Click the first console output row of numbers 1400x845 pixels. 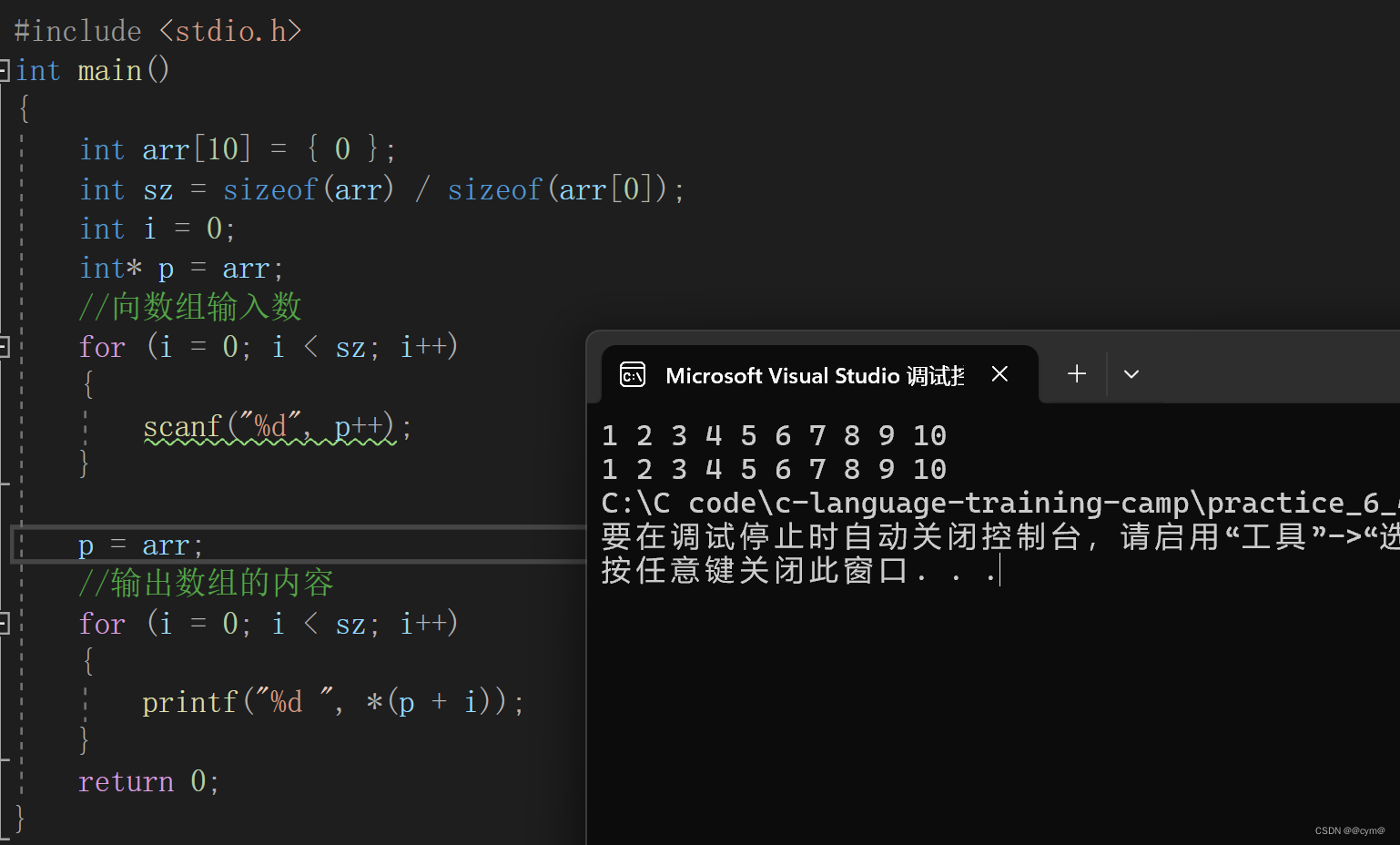pos(775,435)
